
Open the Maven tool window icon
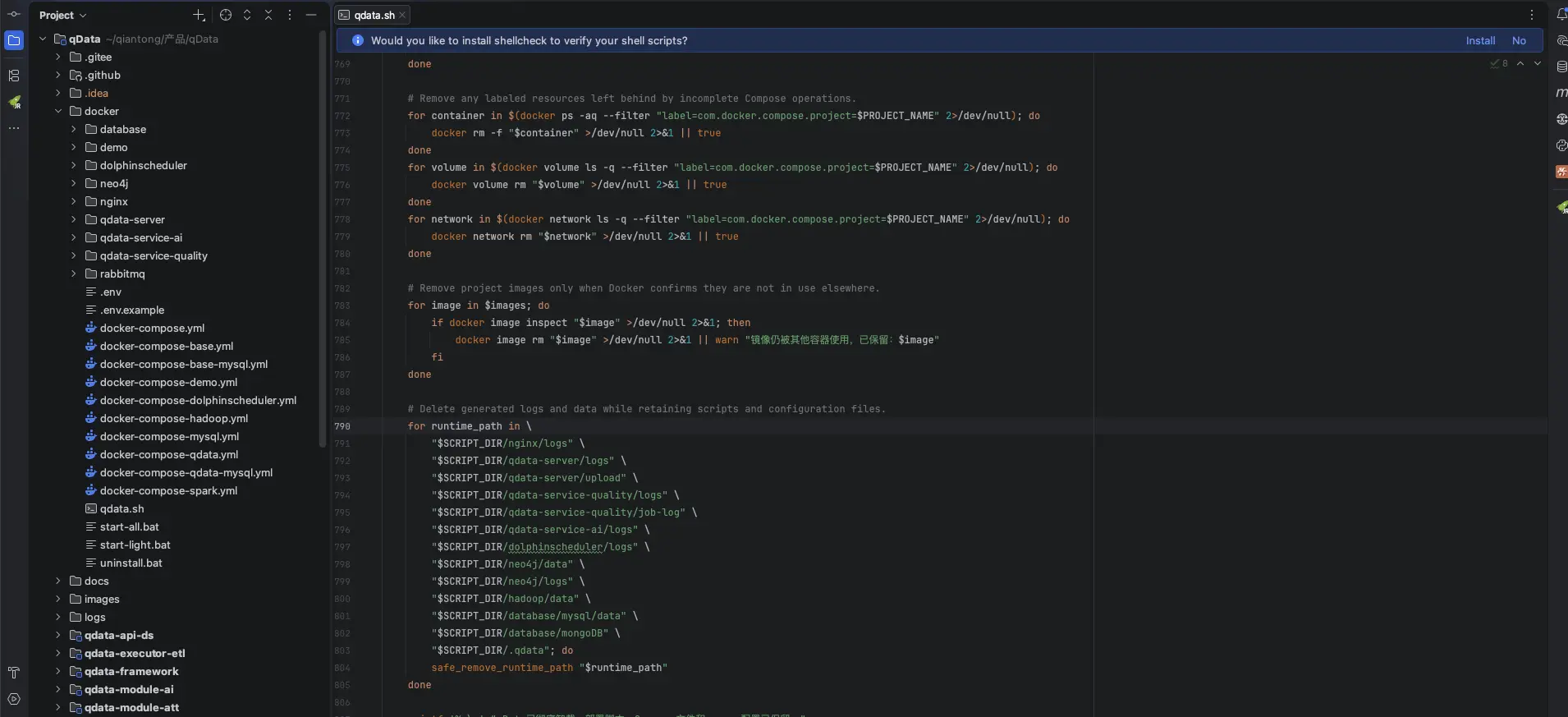(x=1561, y=93)
